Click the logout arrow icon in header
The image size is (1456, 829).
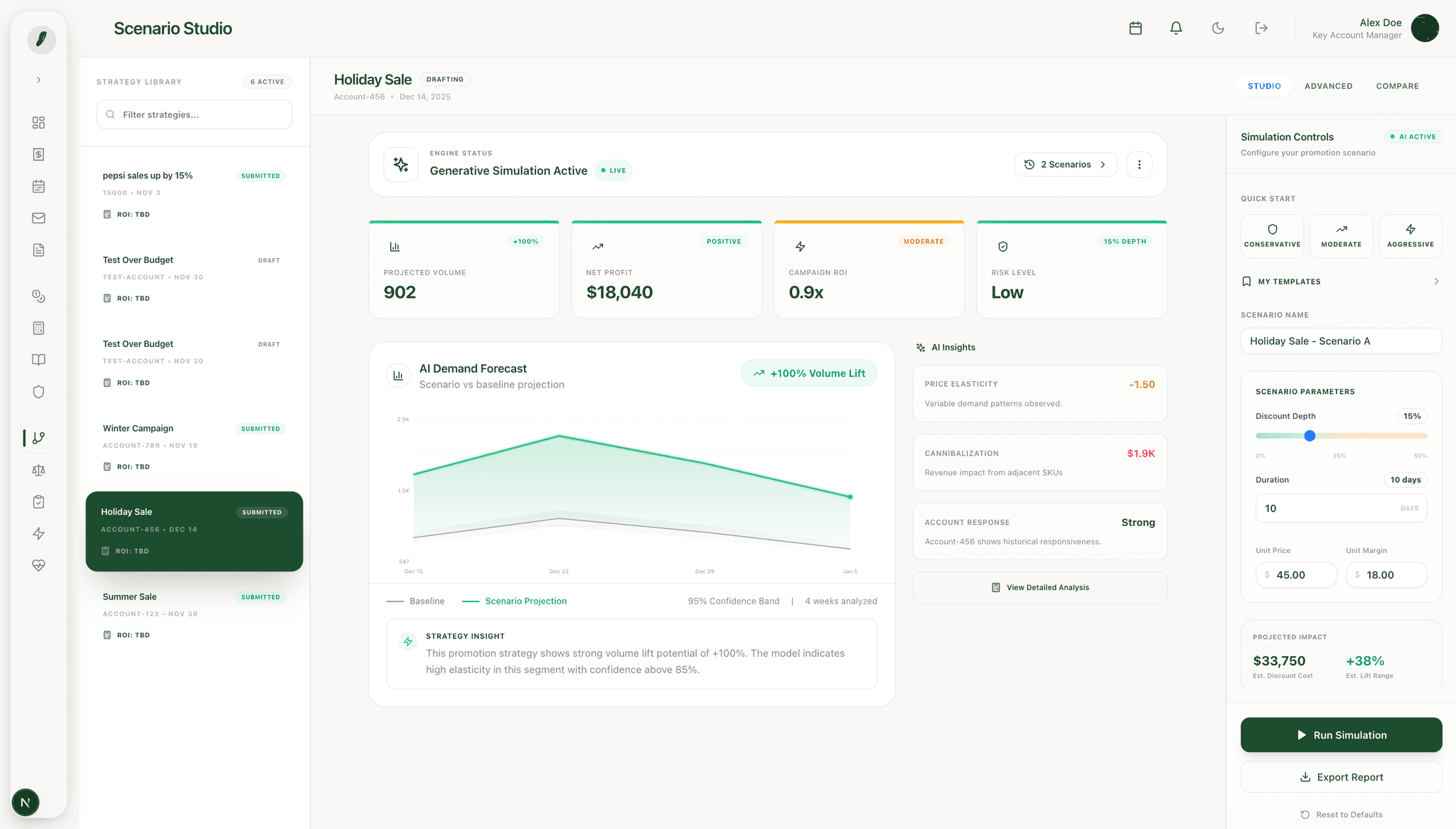click(1261, 28)
